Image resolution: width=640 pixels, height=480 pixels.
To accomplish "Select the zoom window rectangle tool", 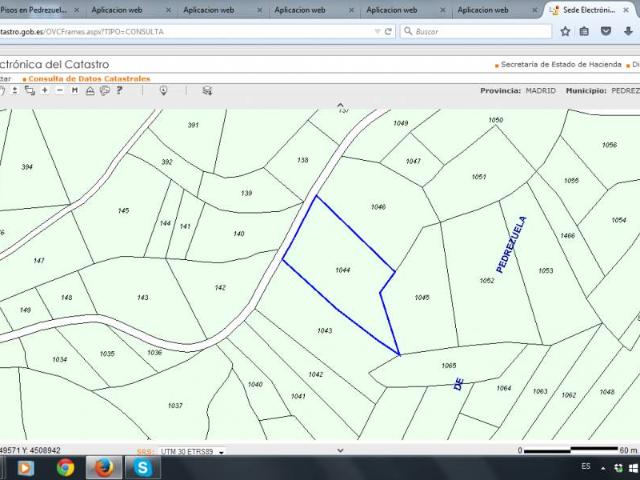I will pos(29,90).
